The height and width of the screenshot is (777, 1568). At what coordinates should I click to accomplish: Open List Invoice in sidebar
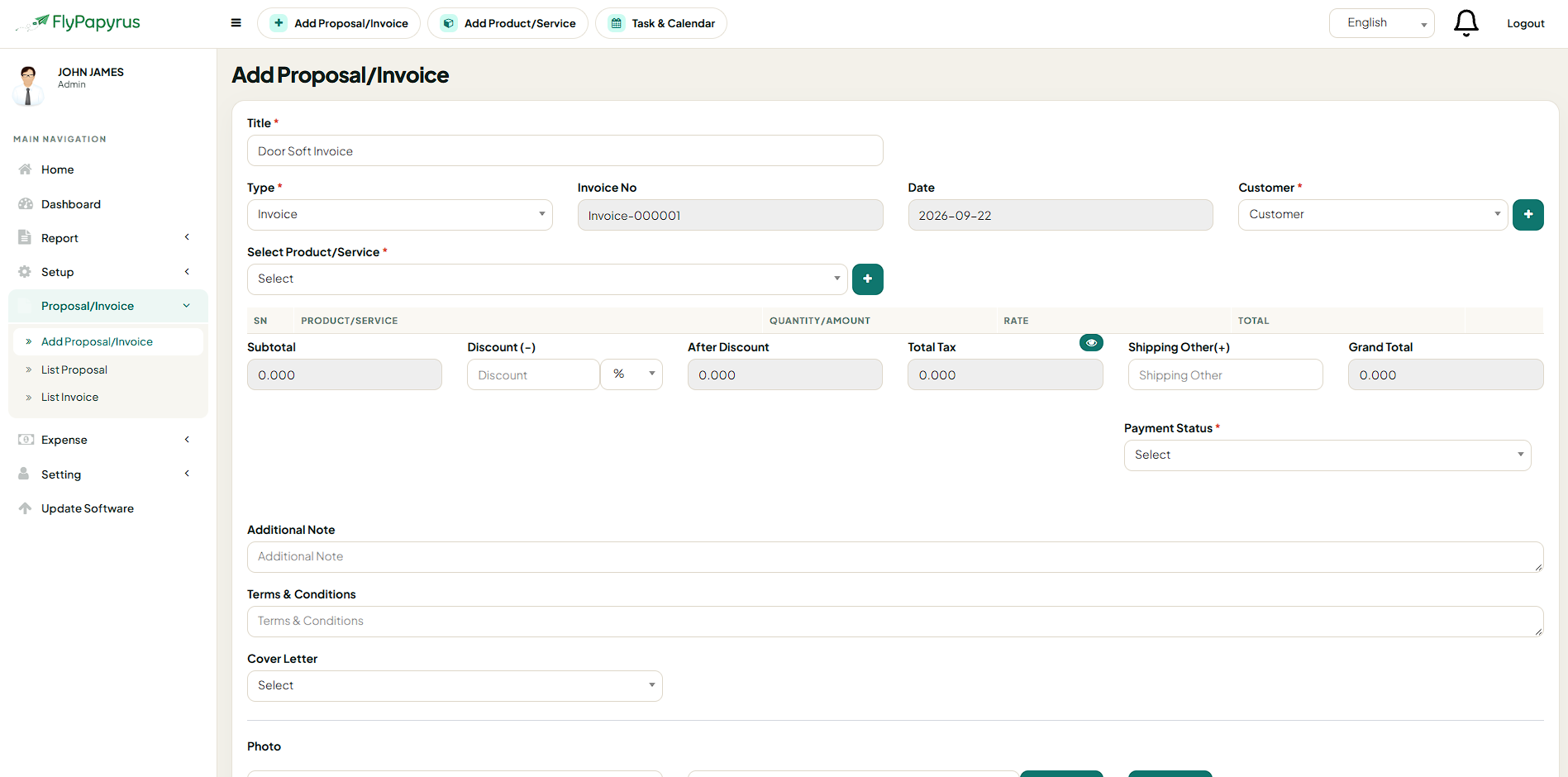(x=69, y=397)
